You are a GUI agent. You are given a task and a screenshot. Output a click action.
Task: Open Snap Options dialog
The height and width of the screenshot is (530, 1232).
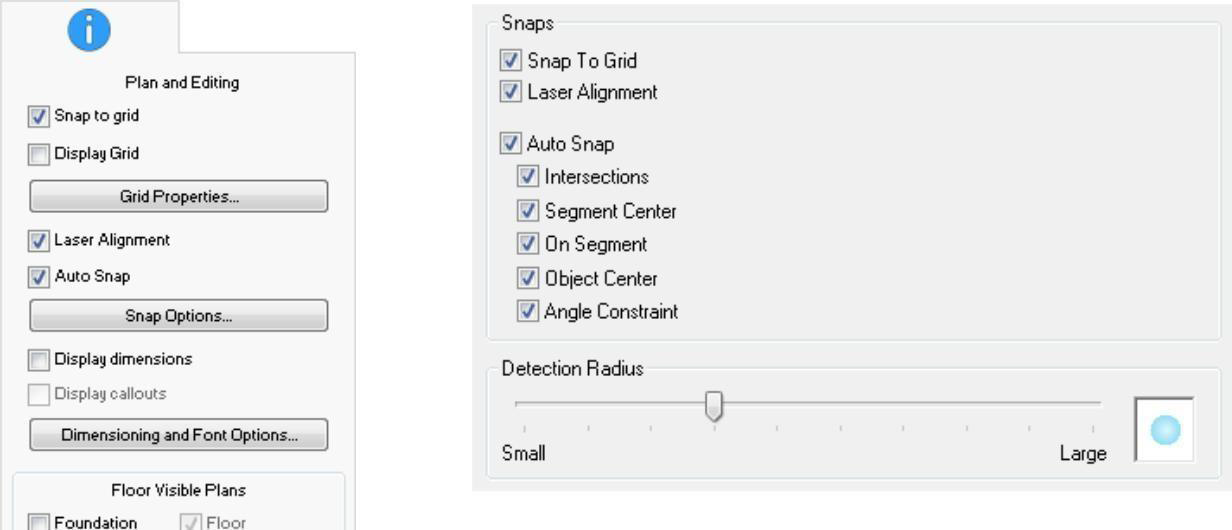(x=179, y=316)
